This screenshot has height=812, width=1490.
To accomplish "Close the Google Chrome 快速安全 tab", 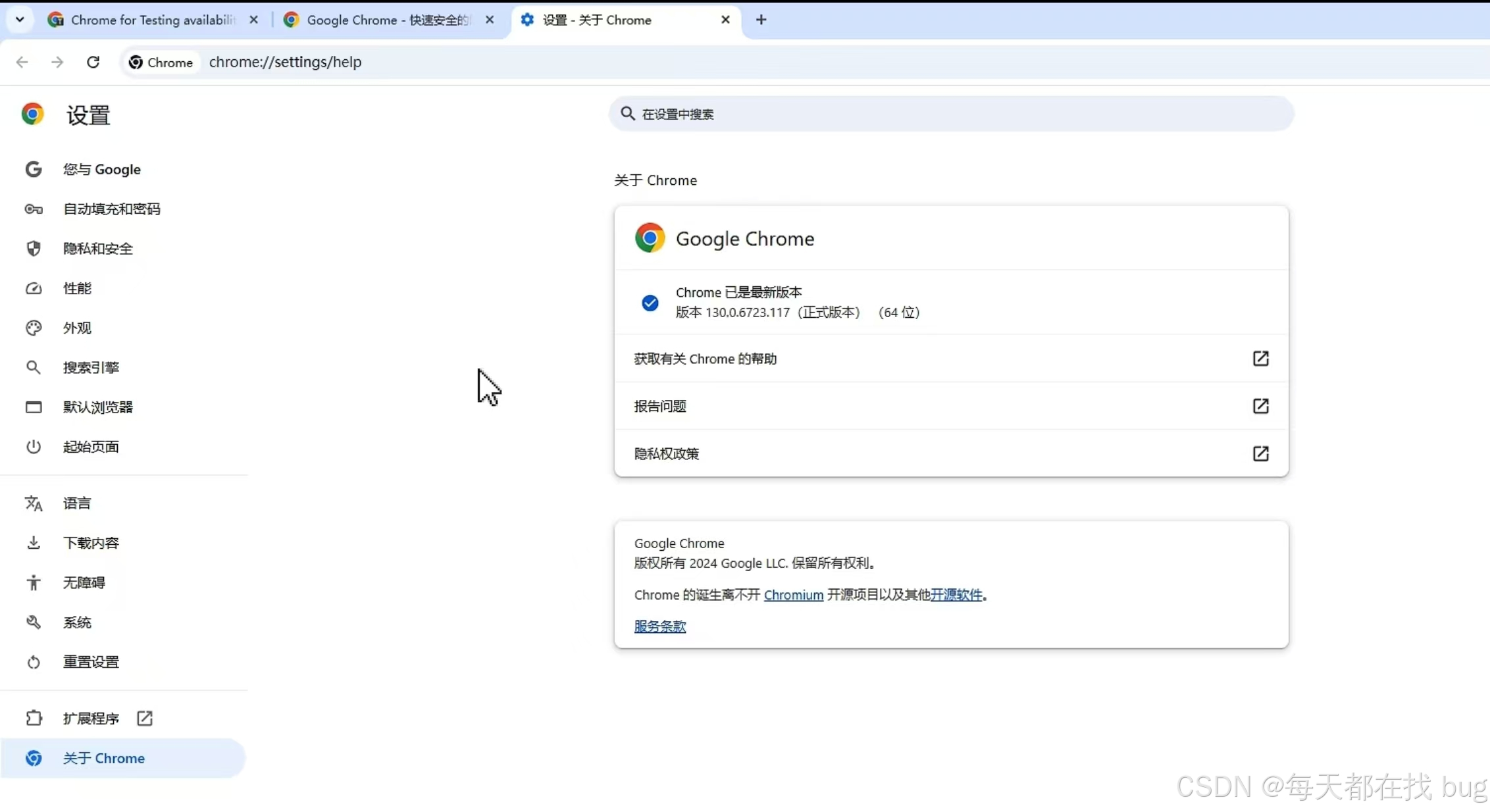I will pyautogui.click(x=490, y=20).
